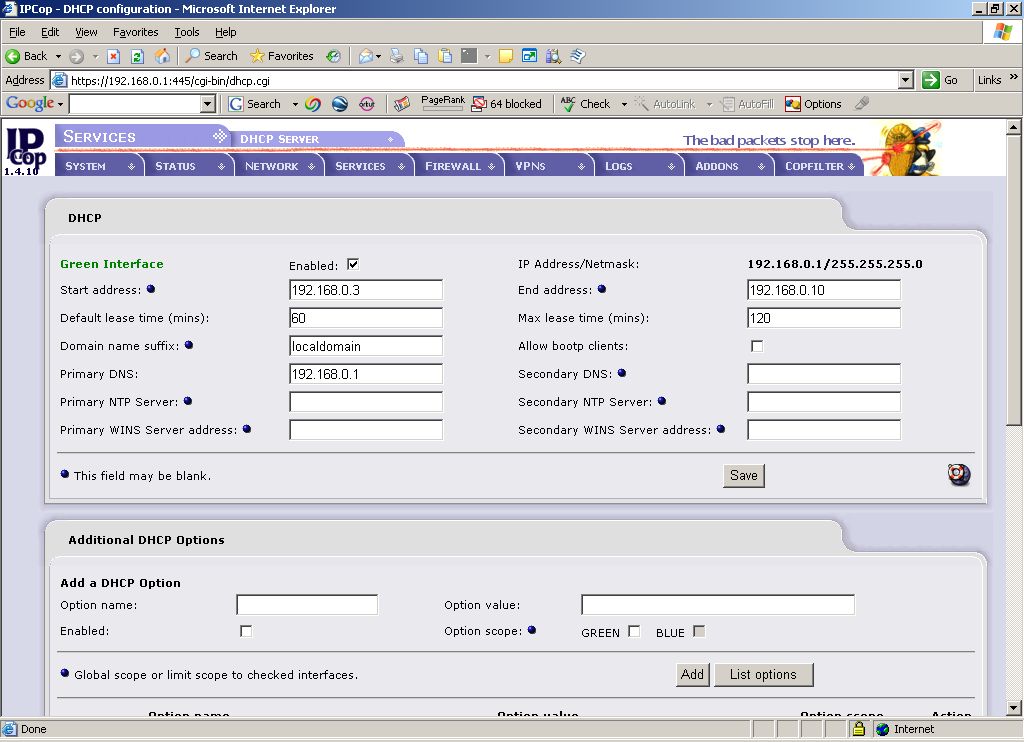Open the Favorites menu
Viewport: 1024px width, 742px height.
[135, 32]
